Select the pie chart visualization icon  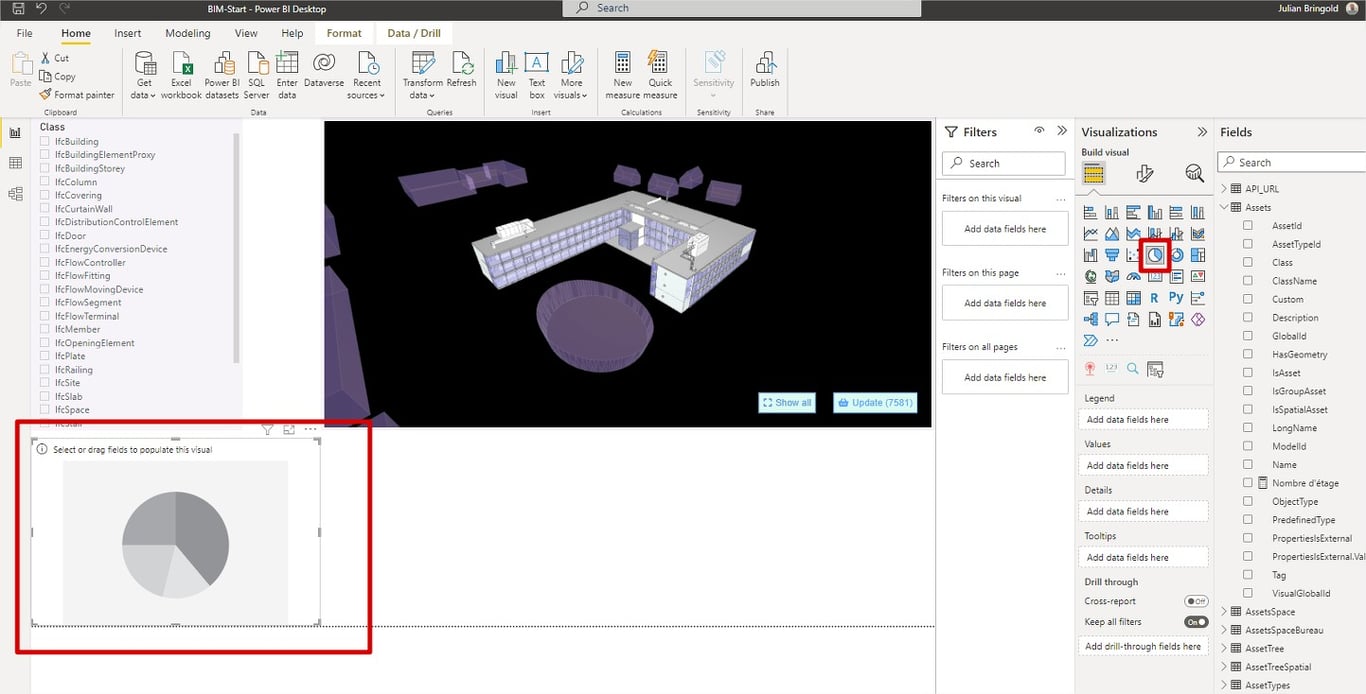pos(1155,255)
